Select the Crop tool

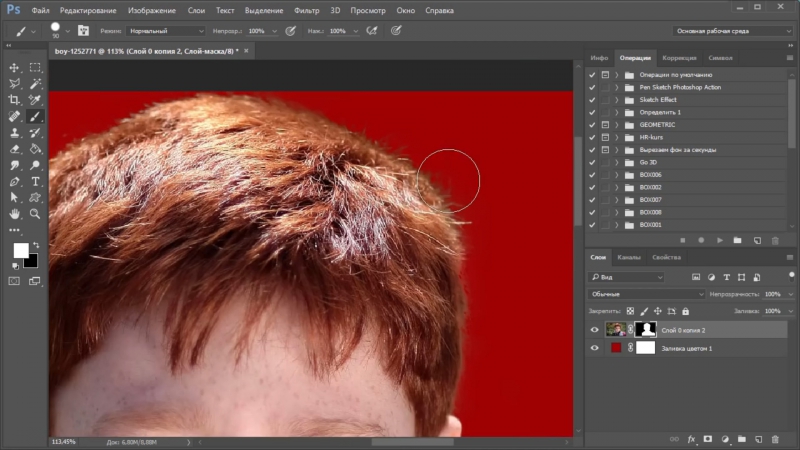[15, 100]
